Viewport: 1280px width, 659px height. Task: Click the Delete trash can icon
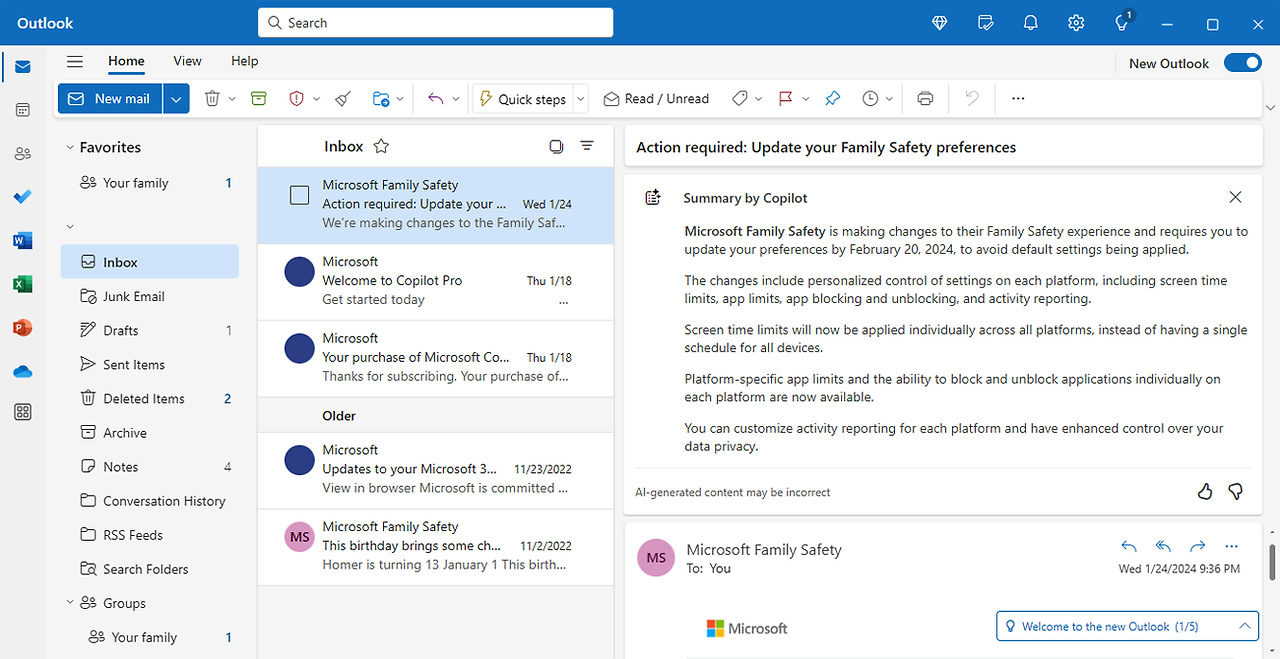pyautogui.click(x=212, y=98)
